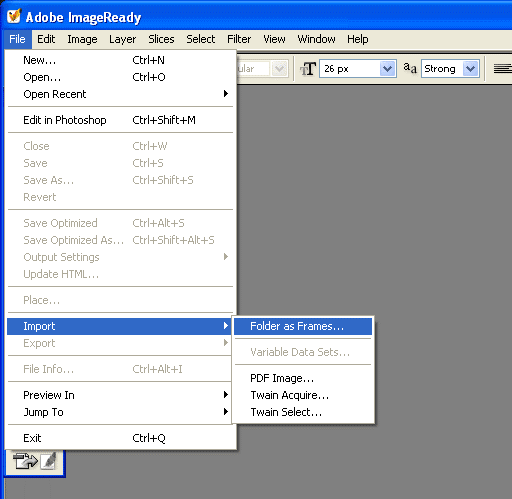The width and height of the screenshot is (512, 499).
Task: Click the grayed Close entry
Action: (x=120, y=146)
